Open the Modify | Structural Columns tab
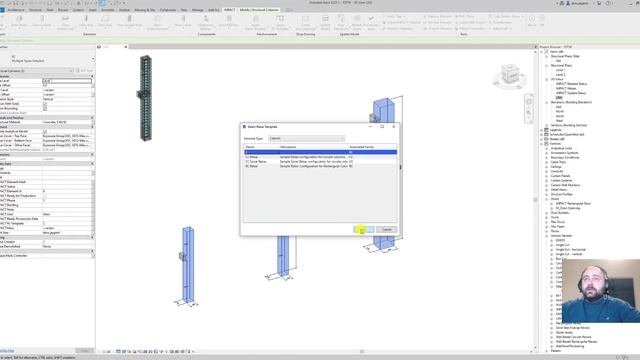This screenshot has height=360, width=640. 259,9
